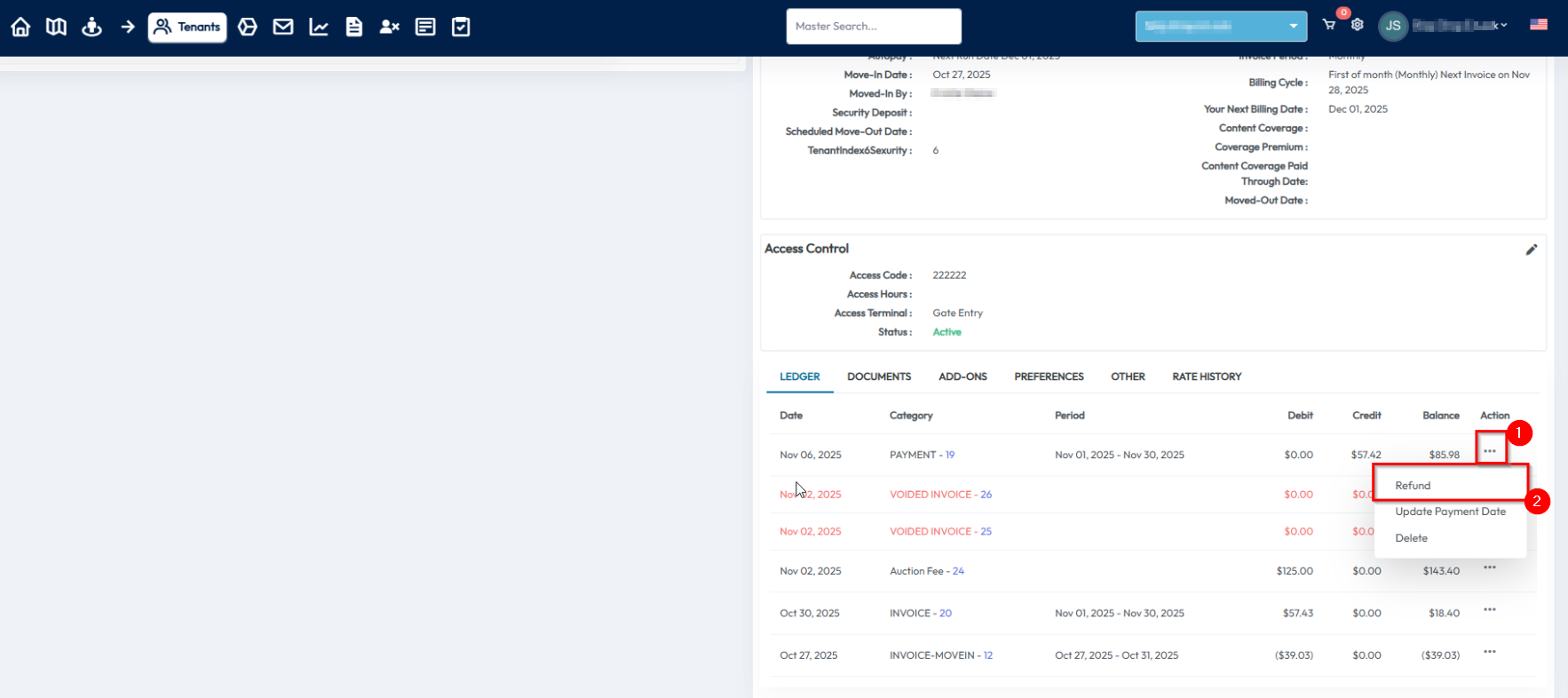The image size is (1568, 698).
Task: Open the settings gear icon
Action: 1358,25
